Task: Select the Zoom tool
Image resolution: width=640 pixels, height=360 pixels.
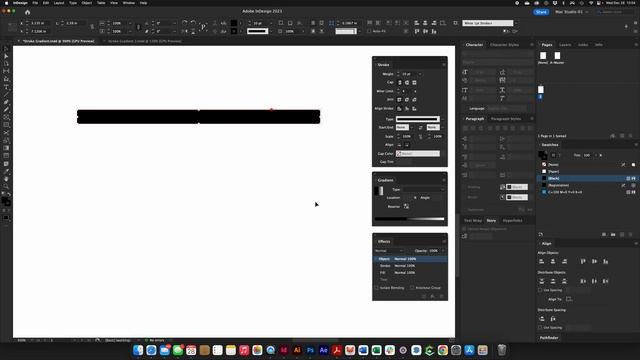Action: (x=6, y=187)
